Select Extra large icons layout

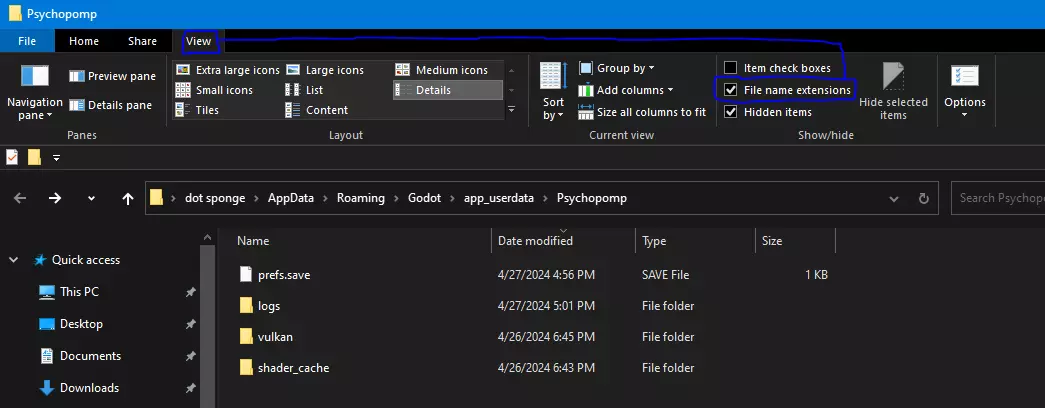click(228, 70)
